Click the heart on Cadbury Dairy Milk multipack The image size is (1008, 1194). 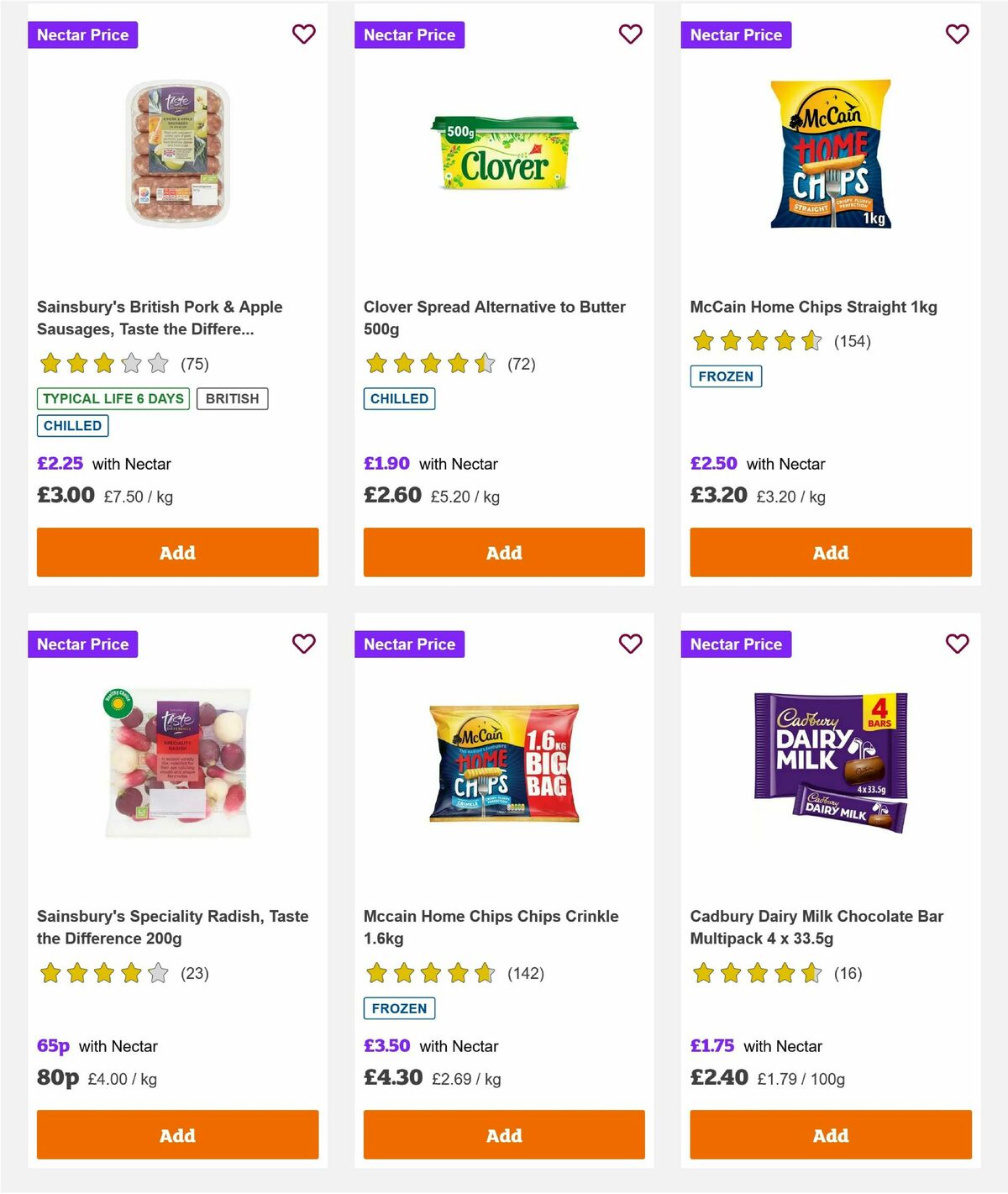point(957,644)
